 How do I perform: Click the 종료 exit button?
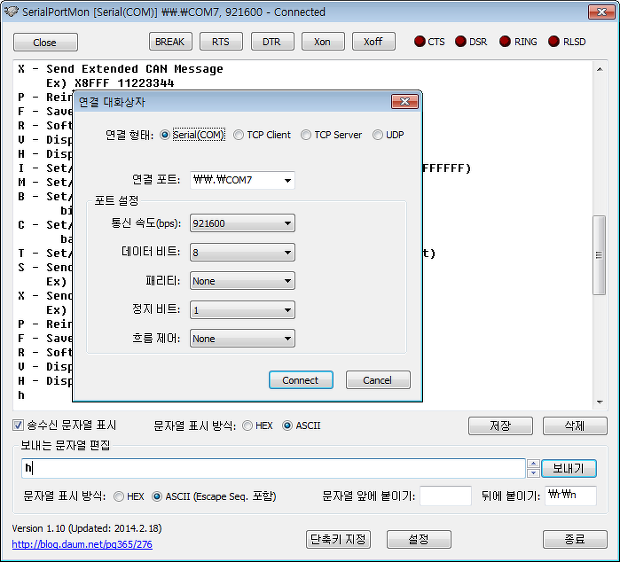pos(575,539)
